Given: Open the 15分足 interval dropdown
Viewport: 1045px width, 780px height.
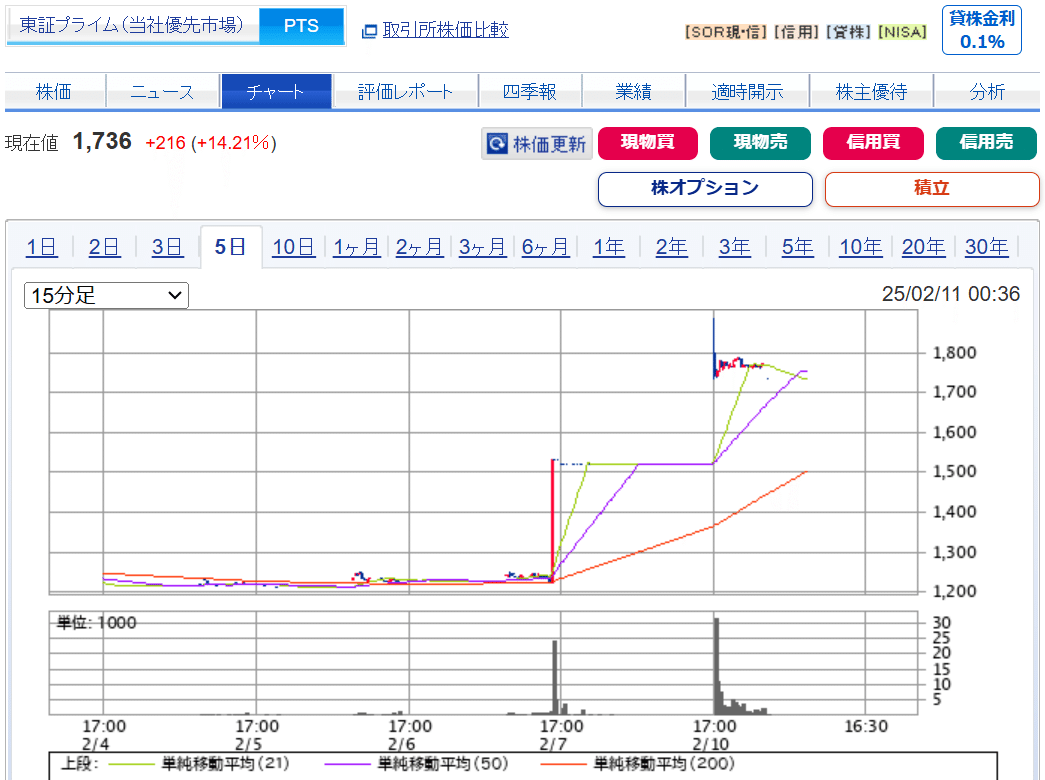Looking at the screenshot, I should pos(107,295).
